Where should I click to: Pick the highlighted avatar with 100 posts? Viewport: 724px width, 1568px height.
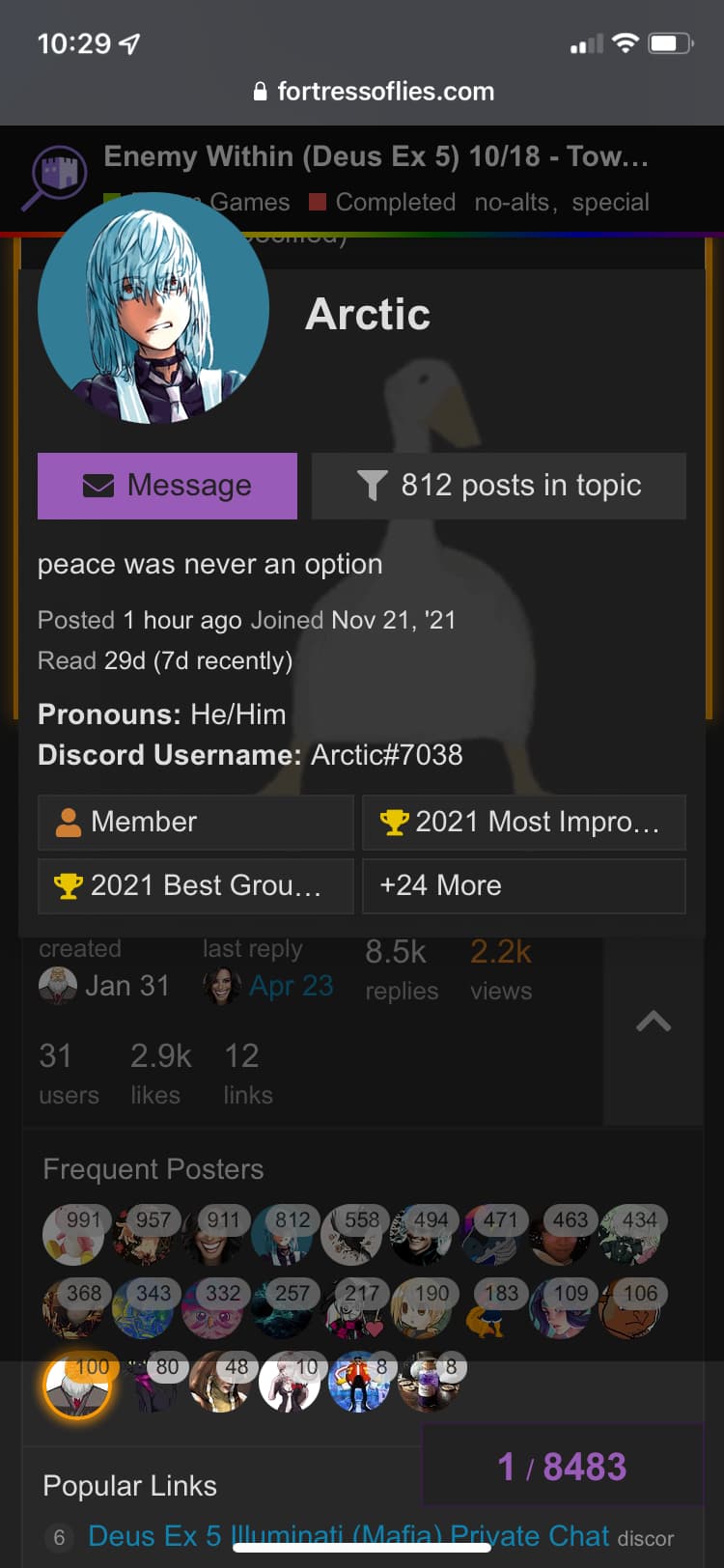[x=77, y=1386]
